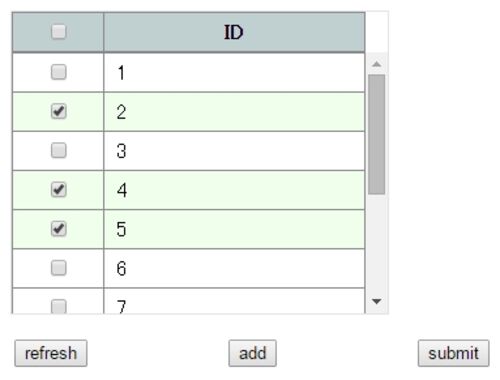Check the checkbox for row 3
The height and width of the screenshot is (380, 500).
59,150
